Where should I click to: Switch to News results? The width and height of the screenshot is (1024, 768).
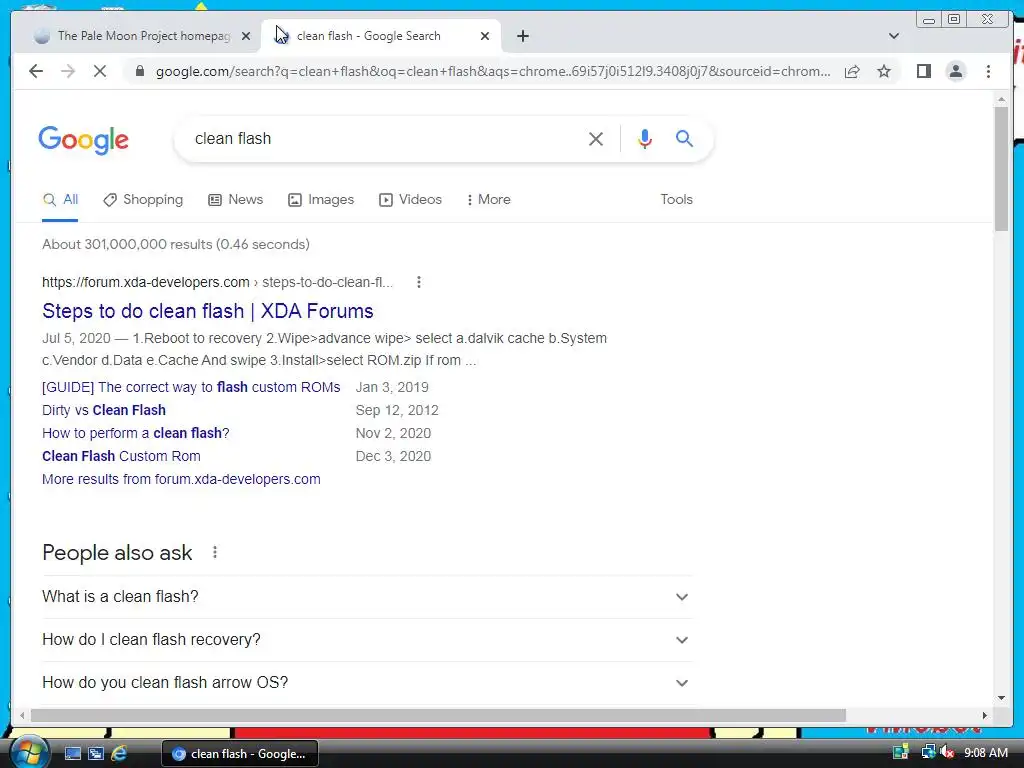click(235, 200)
